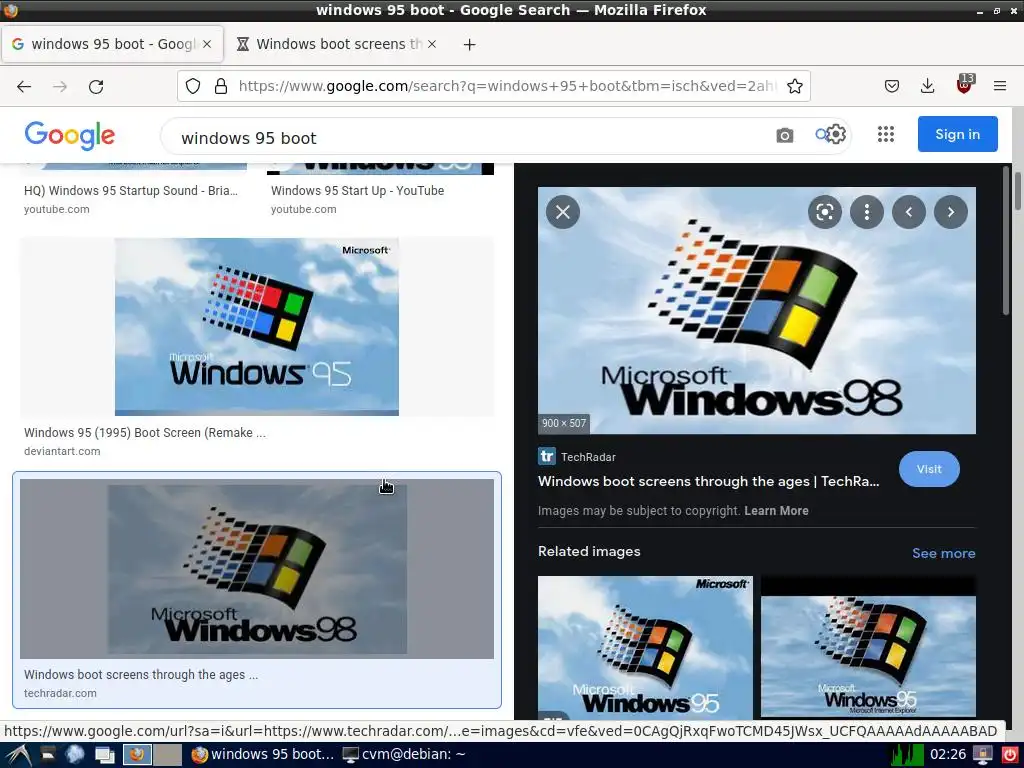Screen dimensions: 1024x768
Task: Open the Pocket save icon
Action: (891, 86)
